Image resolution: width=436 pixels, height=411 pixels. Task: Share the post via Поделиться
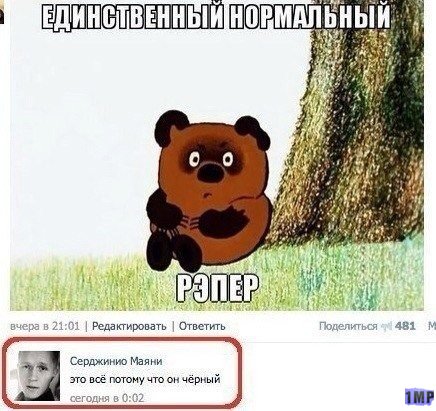(x=348, y=326)
